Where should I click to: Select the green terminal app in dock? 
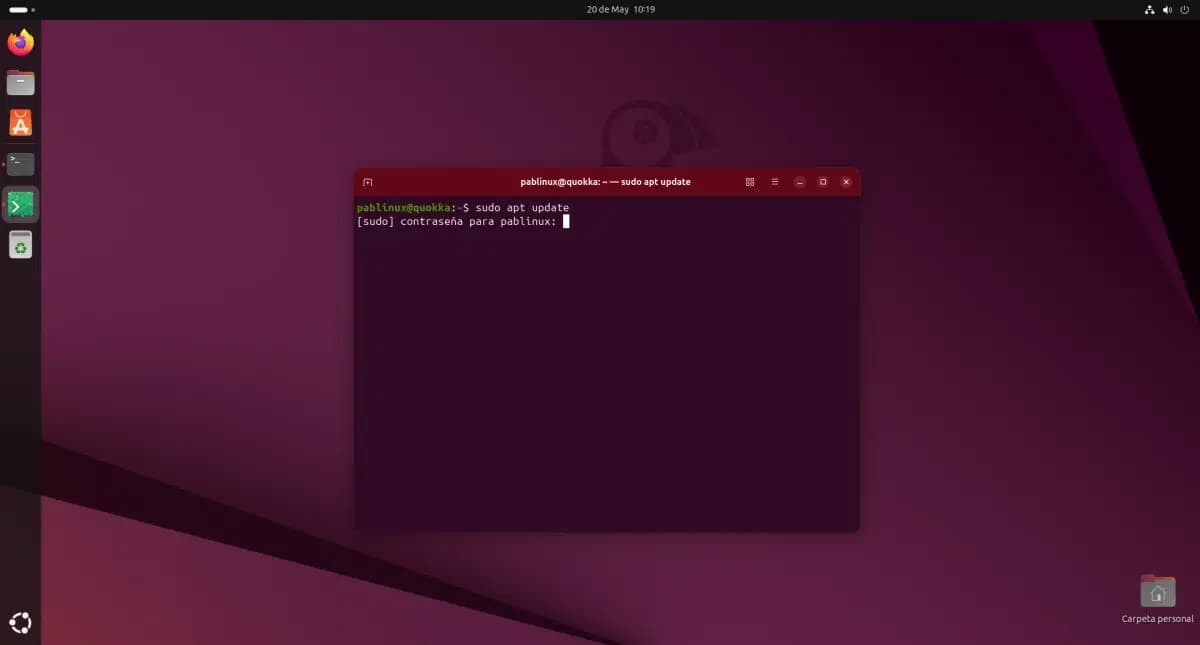tap(20, 205)
